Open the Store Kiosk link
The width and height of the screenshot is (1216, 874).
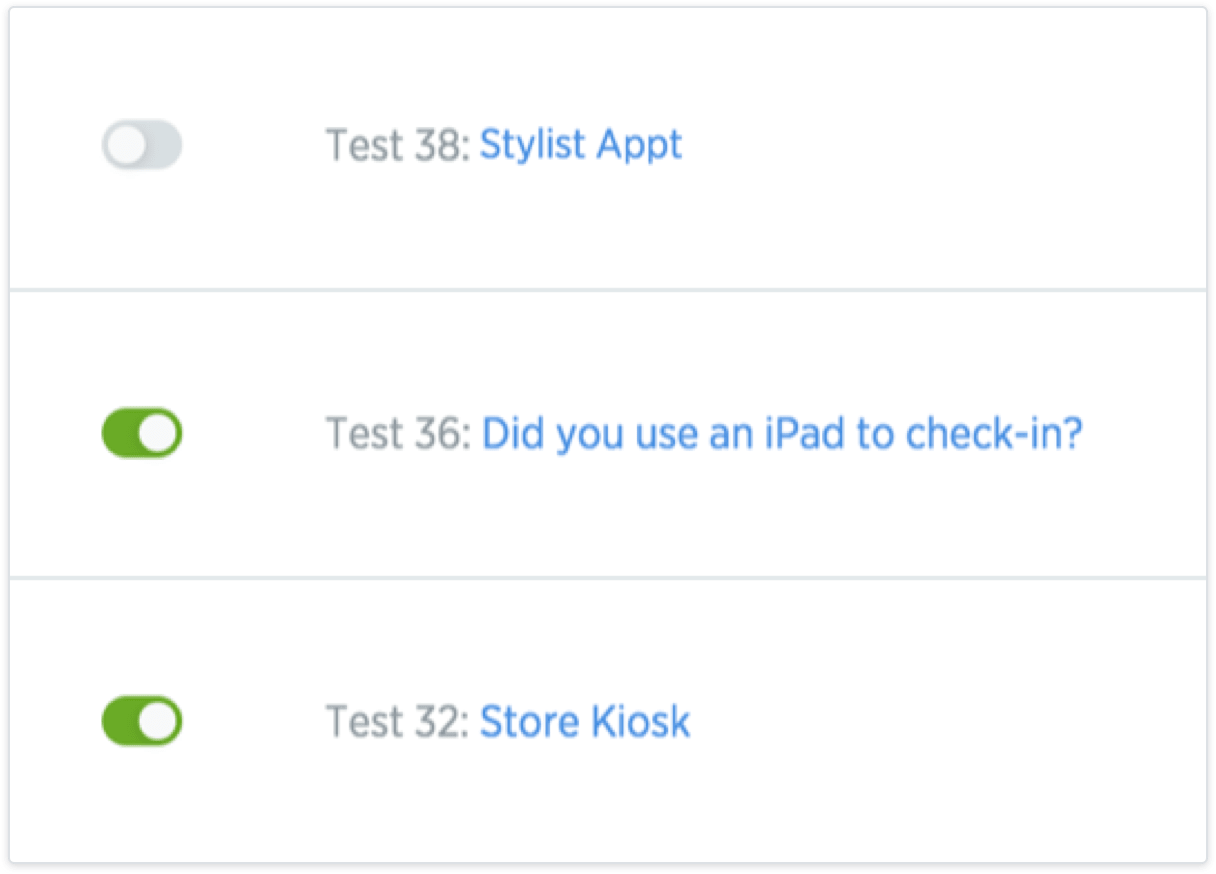(585, 721)
